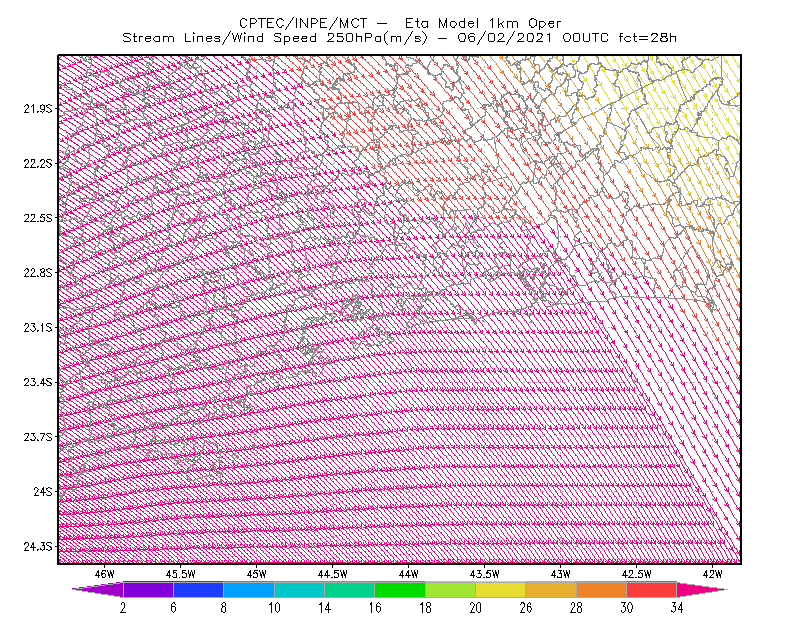
Task: Click the red 30-34 colorbar segment
Action: coord(652,589)
